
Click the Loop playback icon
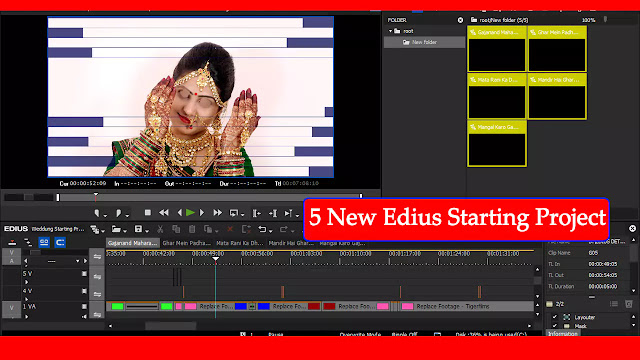(234, 213)
